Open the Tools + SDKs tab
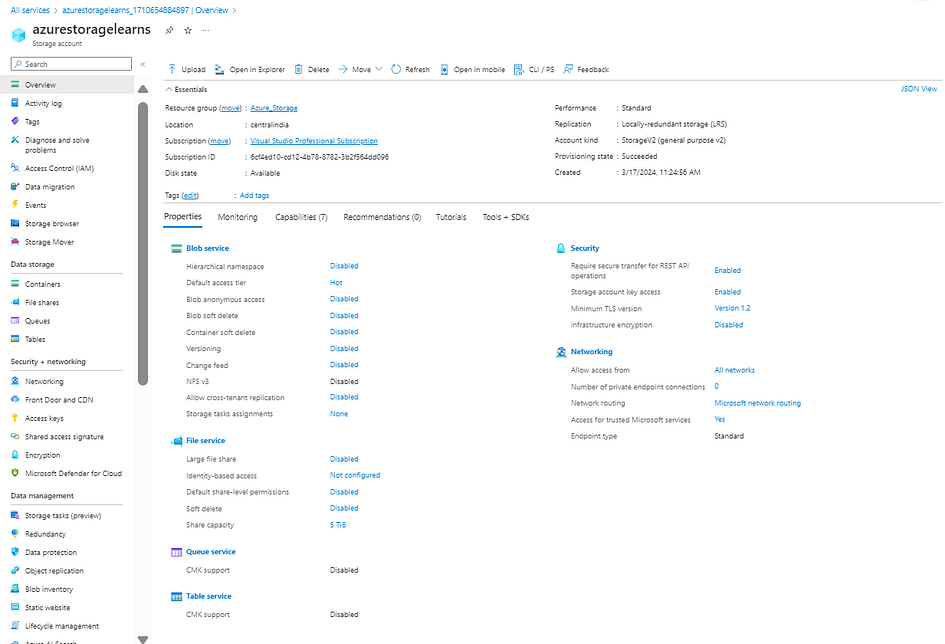 (x=506, y=217)
